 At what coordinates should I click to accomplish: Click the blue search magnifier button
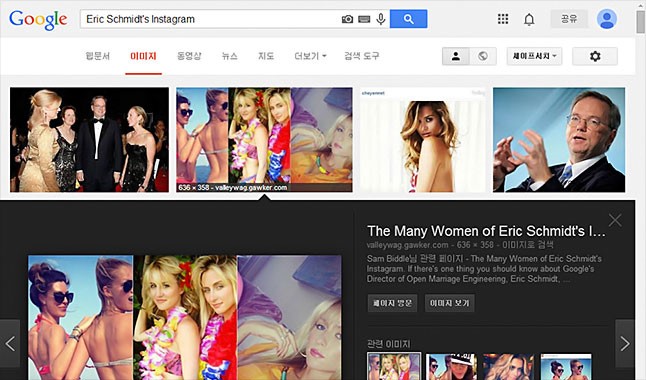408,19
